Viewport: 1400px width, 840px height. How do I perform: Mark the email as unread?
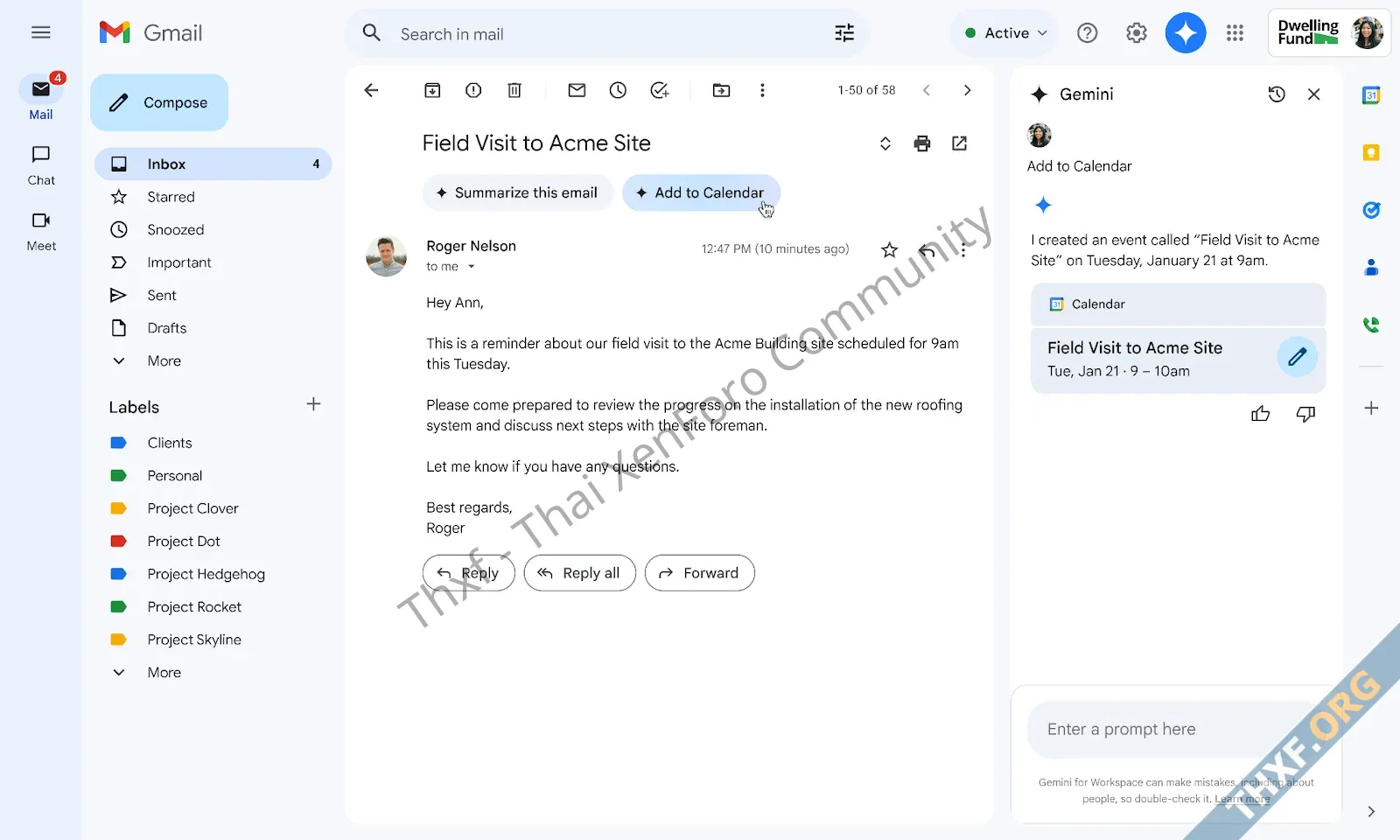[x=577, y=90]
